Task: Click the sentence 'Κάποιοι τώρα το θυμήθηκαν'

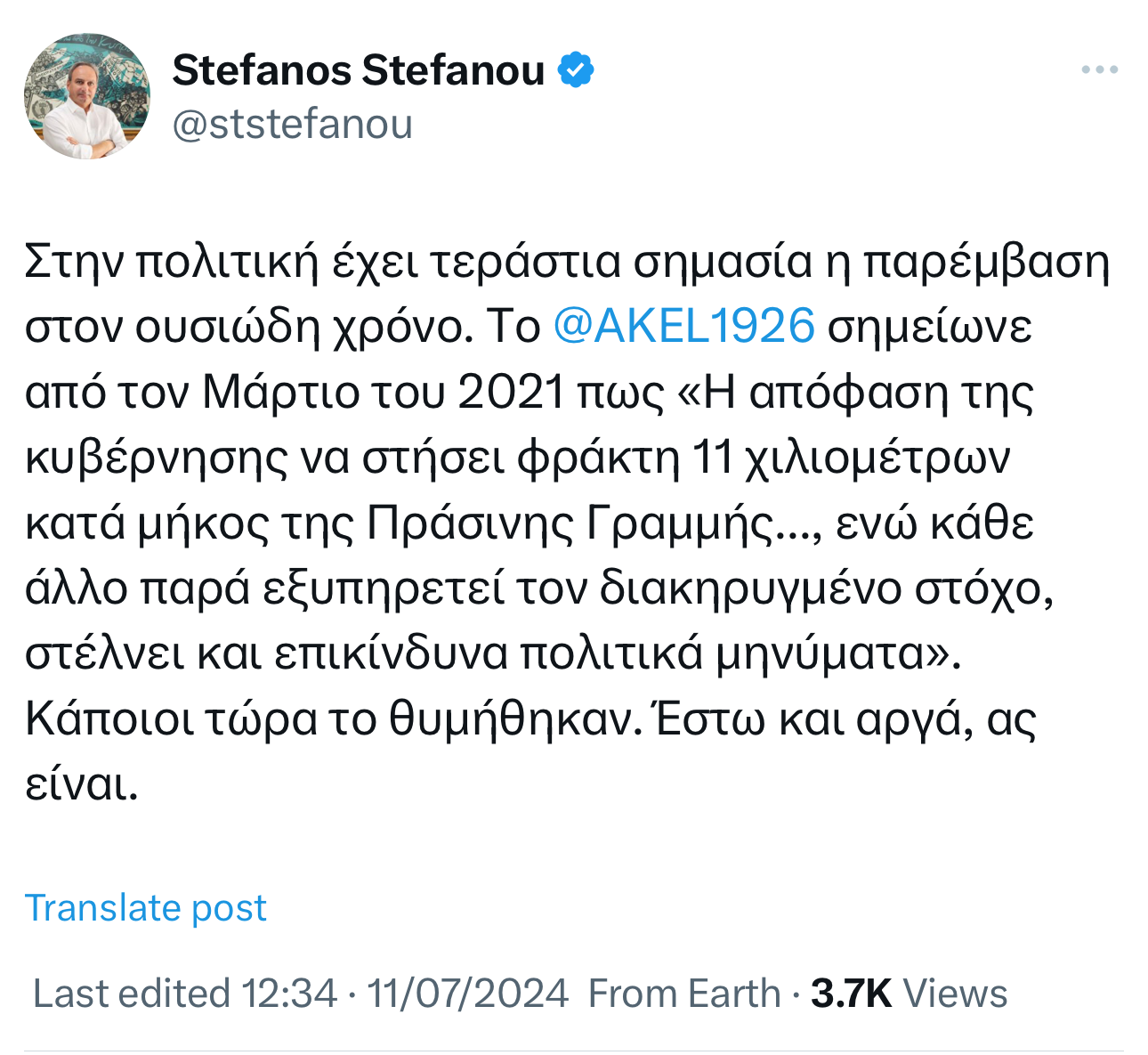Action: [x=333, y=718]
